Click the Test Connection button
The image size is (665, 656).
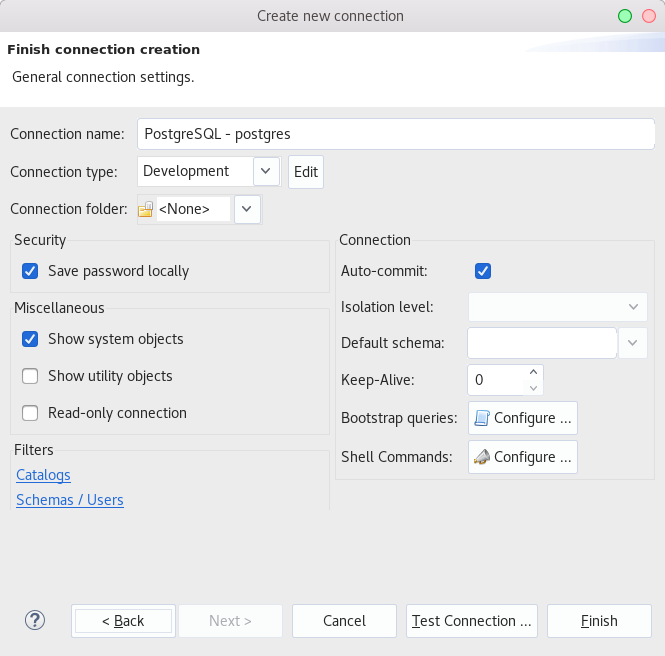[472, 621]
